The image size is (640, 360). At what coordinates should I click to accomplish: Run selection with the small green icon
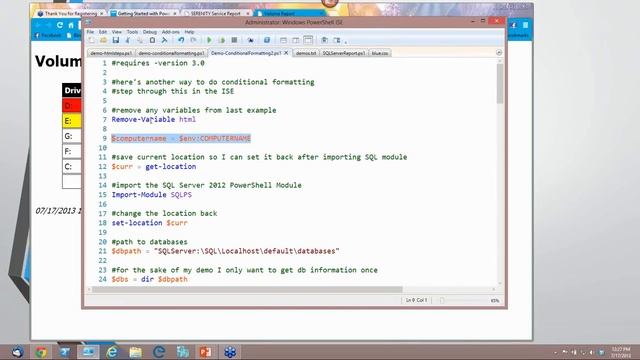point(222,40)
